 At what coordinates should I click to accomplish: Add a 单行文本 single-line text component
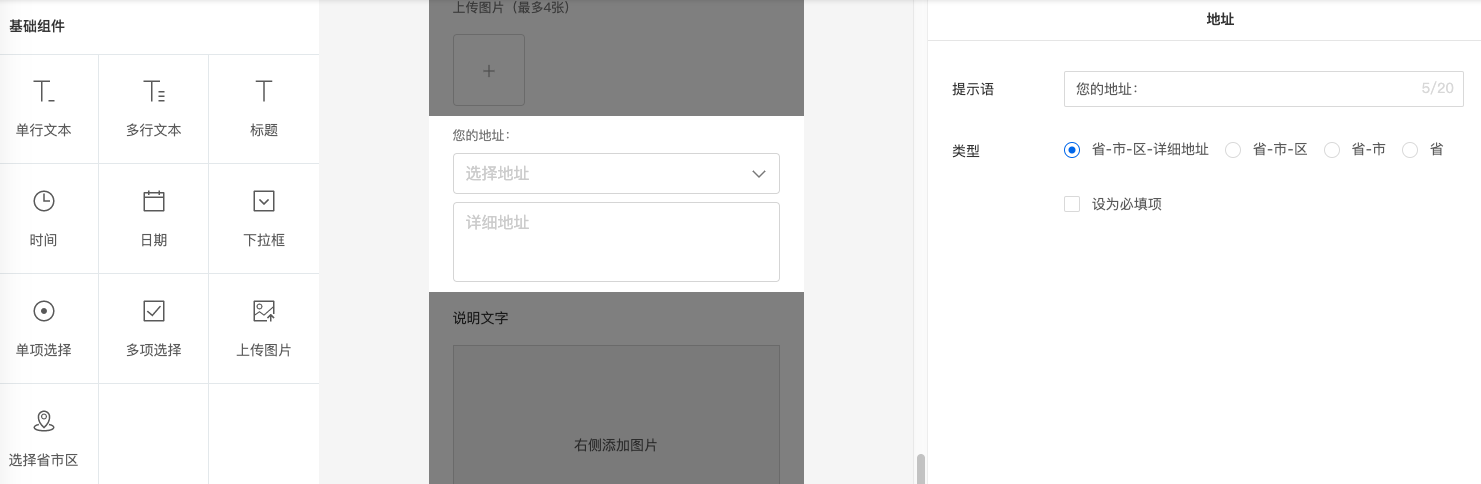click(44, 109)
